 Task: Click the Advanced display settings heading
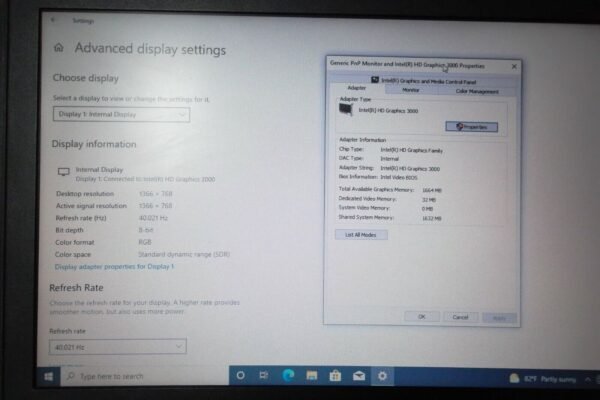[150, 49]
